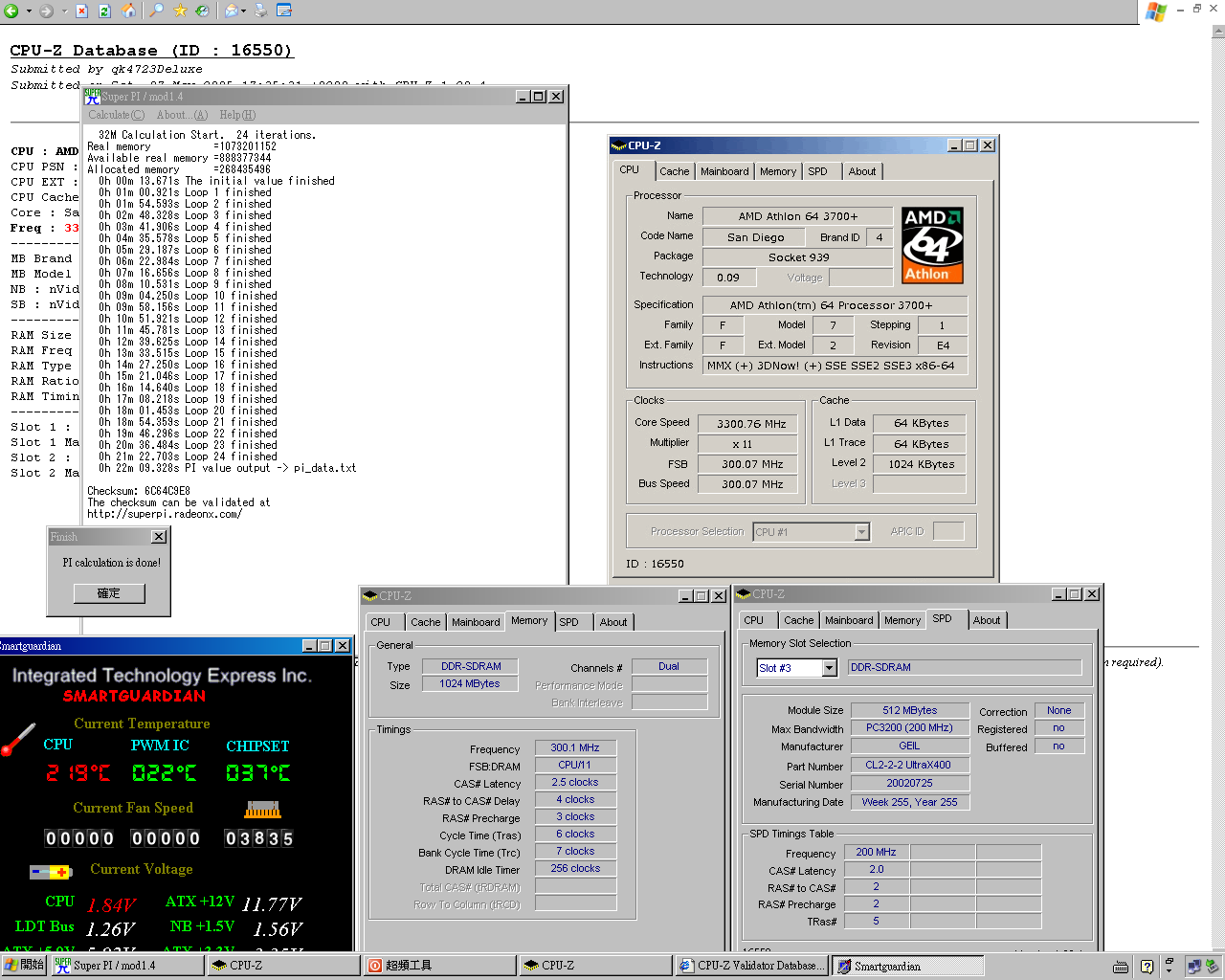This screenshot has width=1225, height=980.
Task: Select About tab in the Memory CPU-Z window
Action: click(x=613, y=622)
